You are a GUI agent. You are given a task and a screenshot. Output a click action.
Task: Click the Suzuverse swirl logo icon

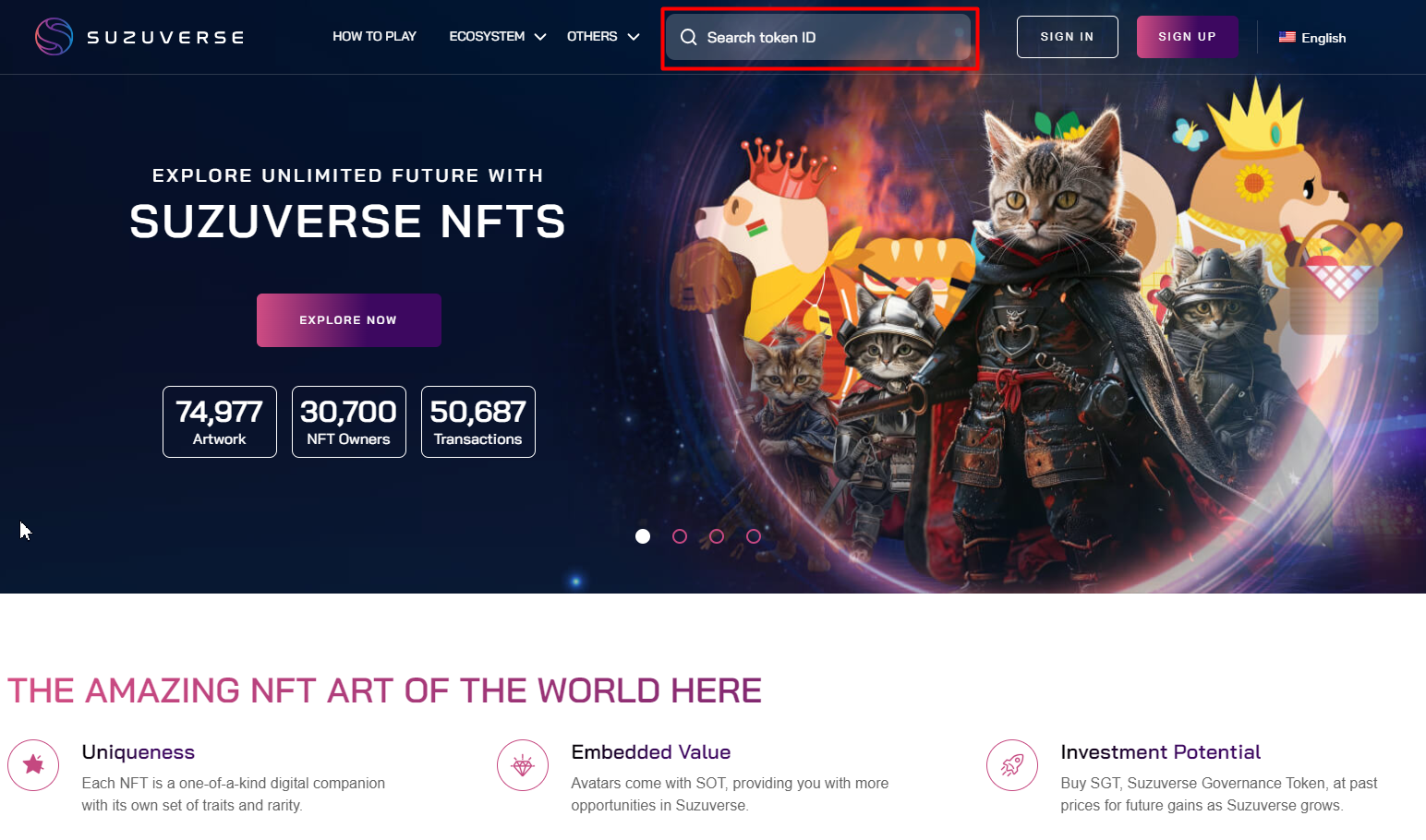point(54,37)
